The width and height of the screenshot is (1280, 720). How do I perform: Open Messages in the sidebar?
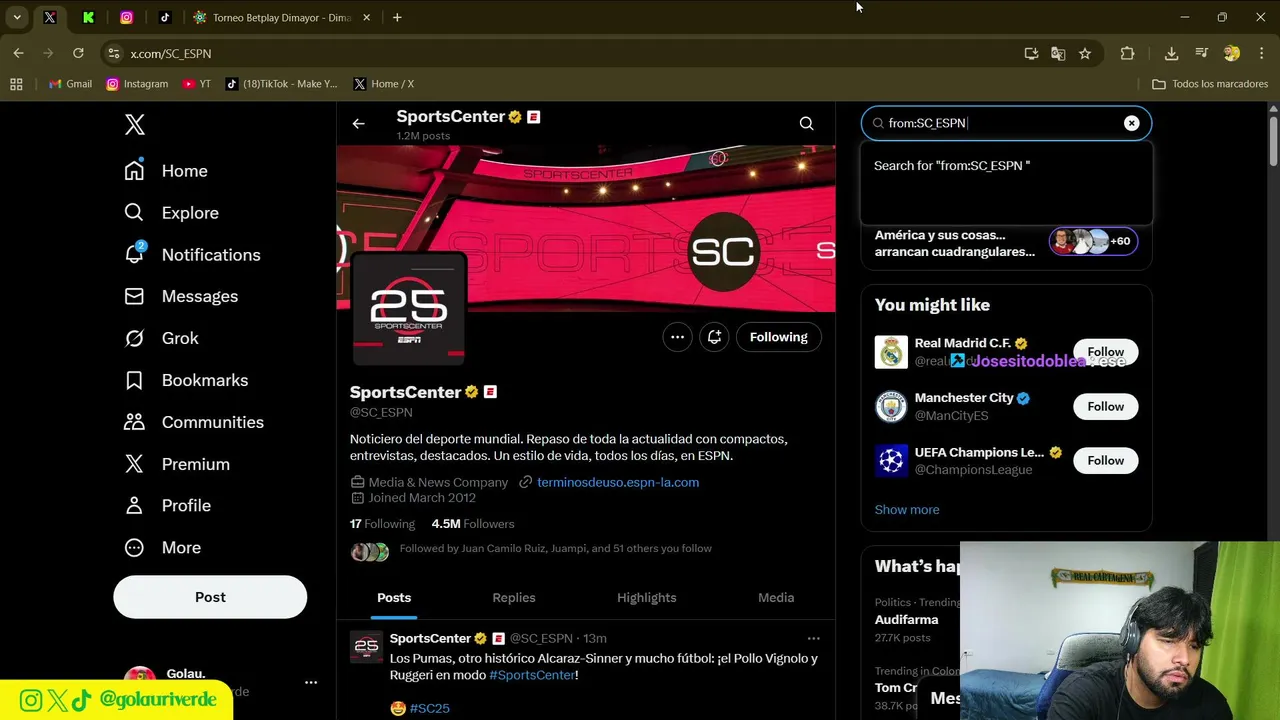coord(181,297)
